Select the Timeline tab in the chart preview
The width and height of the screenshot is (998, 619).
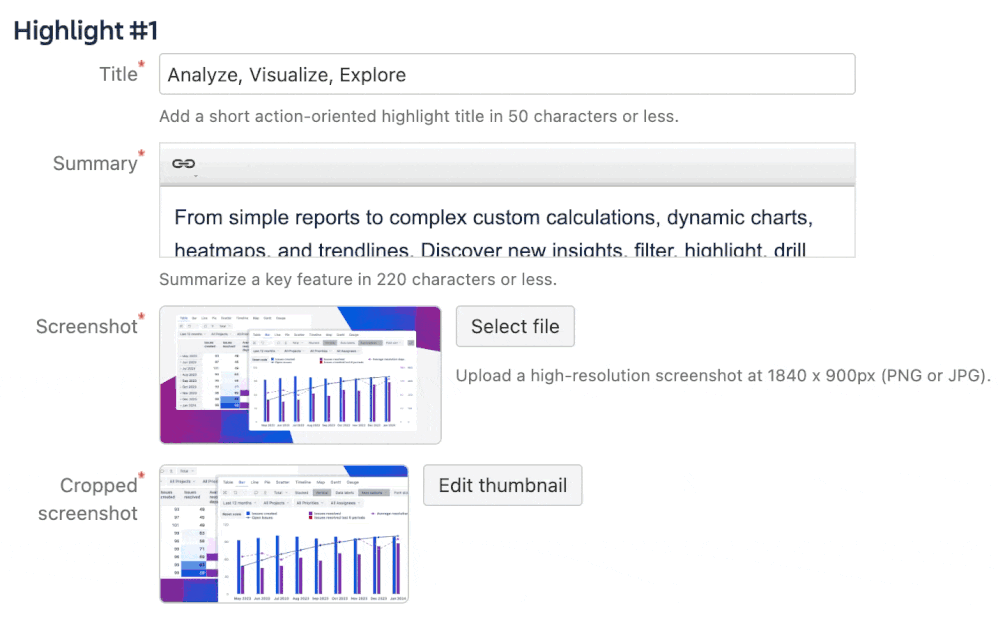point(303,482)
